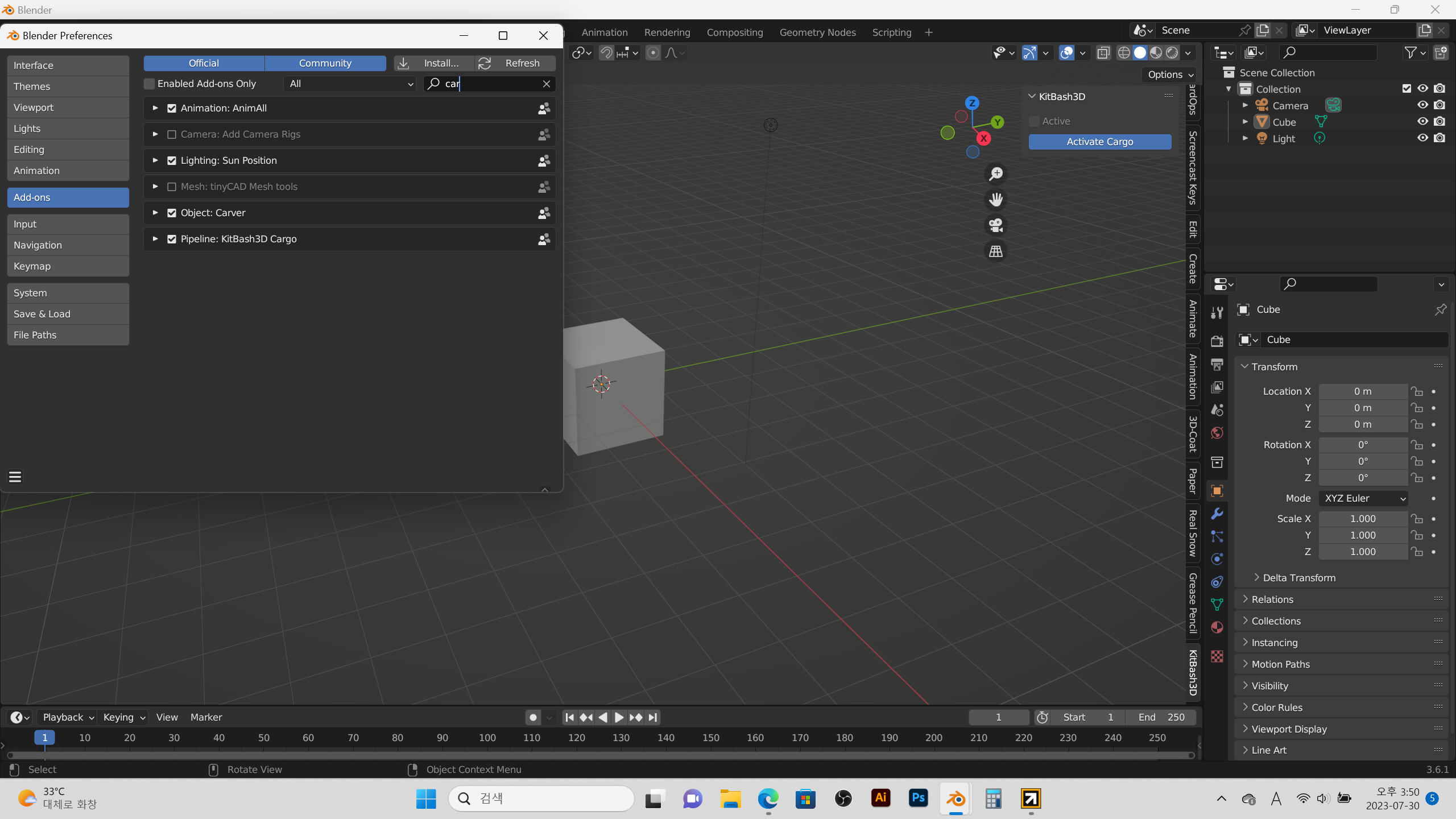1456x819 pixels.
Task: Expand the Pipeline: KitBash3D Cargo add-on details
Action: click(155, 239)
